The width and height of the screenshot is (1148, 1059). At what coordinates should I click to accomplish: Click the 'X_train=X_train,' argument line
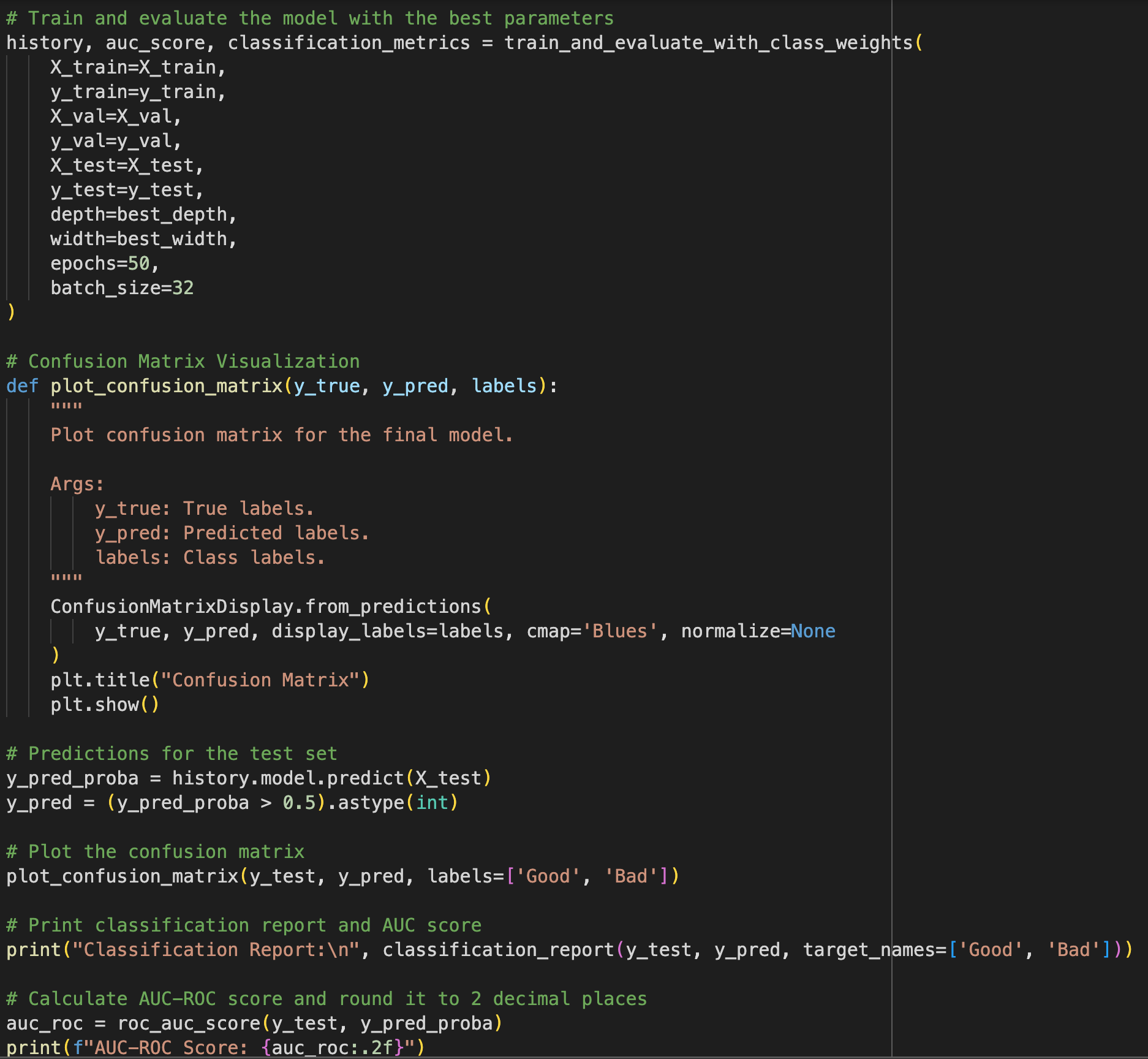point(138,67)
